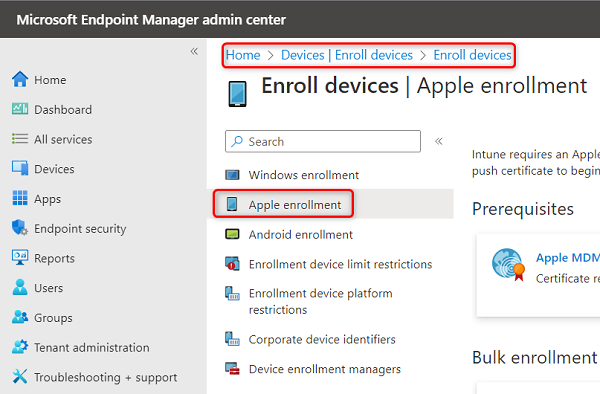This screenshot has width=600, height=394.
Task: Click Home breadcrumb link
Action: 243,55
